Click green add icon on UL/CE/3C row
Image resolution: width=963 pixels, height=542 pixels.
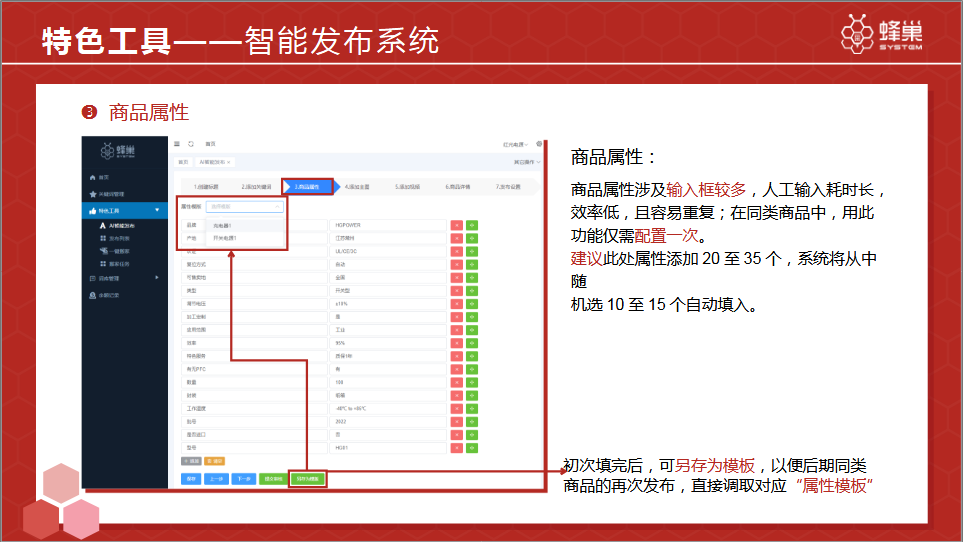pyautogui.click(x=472, y=251)
